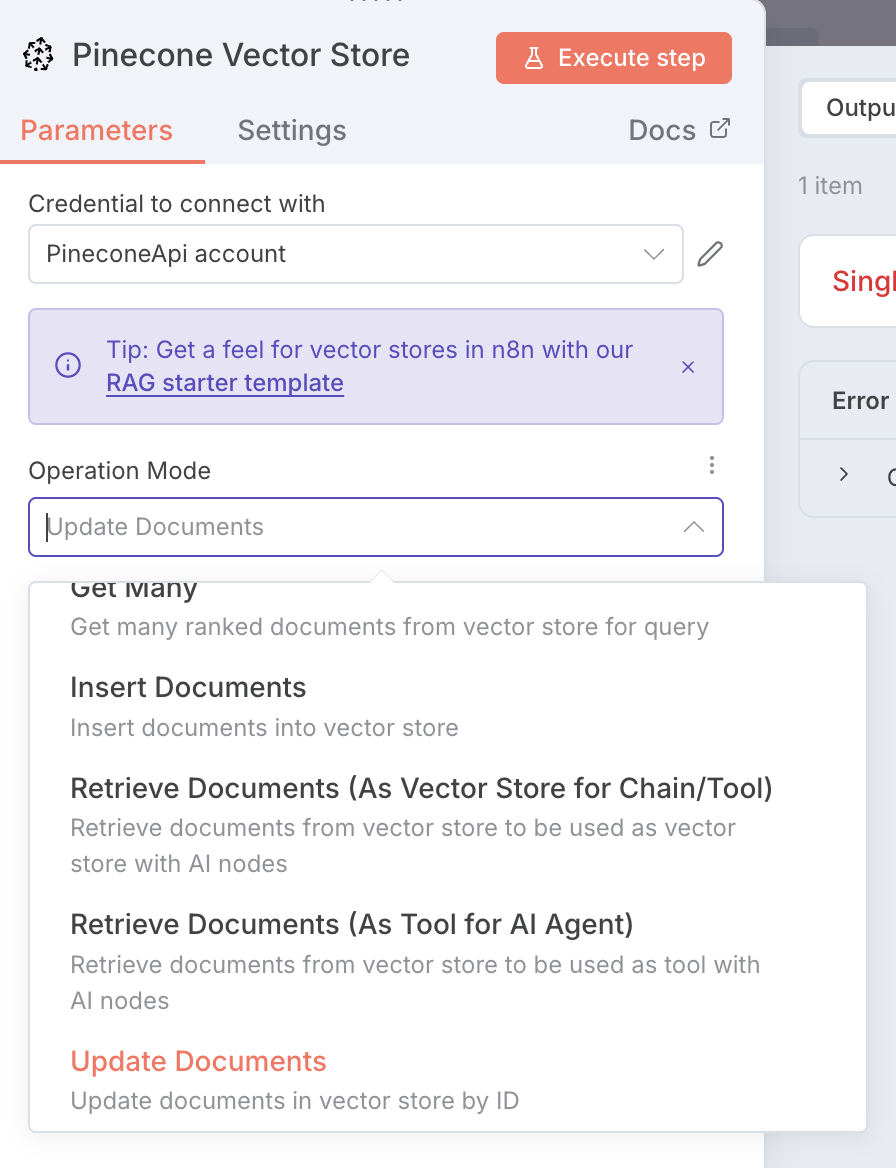This screenshot has height=1168, width=896.
Task: Click the 'Operation Mode' label
Action: tap(119, 471)
